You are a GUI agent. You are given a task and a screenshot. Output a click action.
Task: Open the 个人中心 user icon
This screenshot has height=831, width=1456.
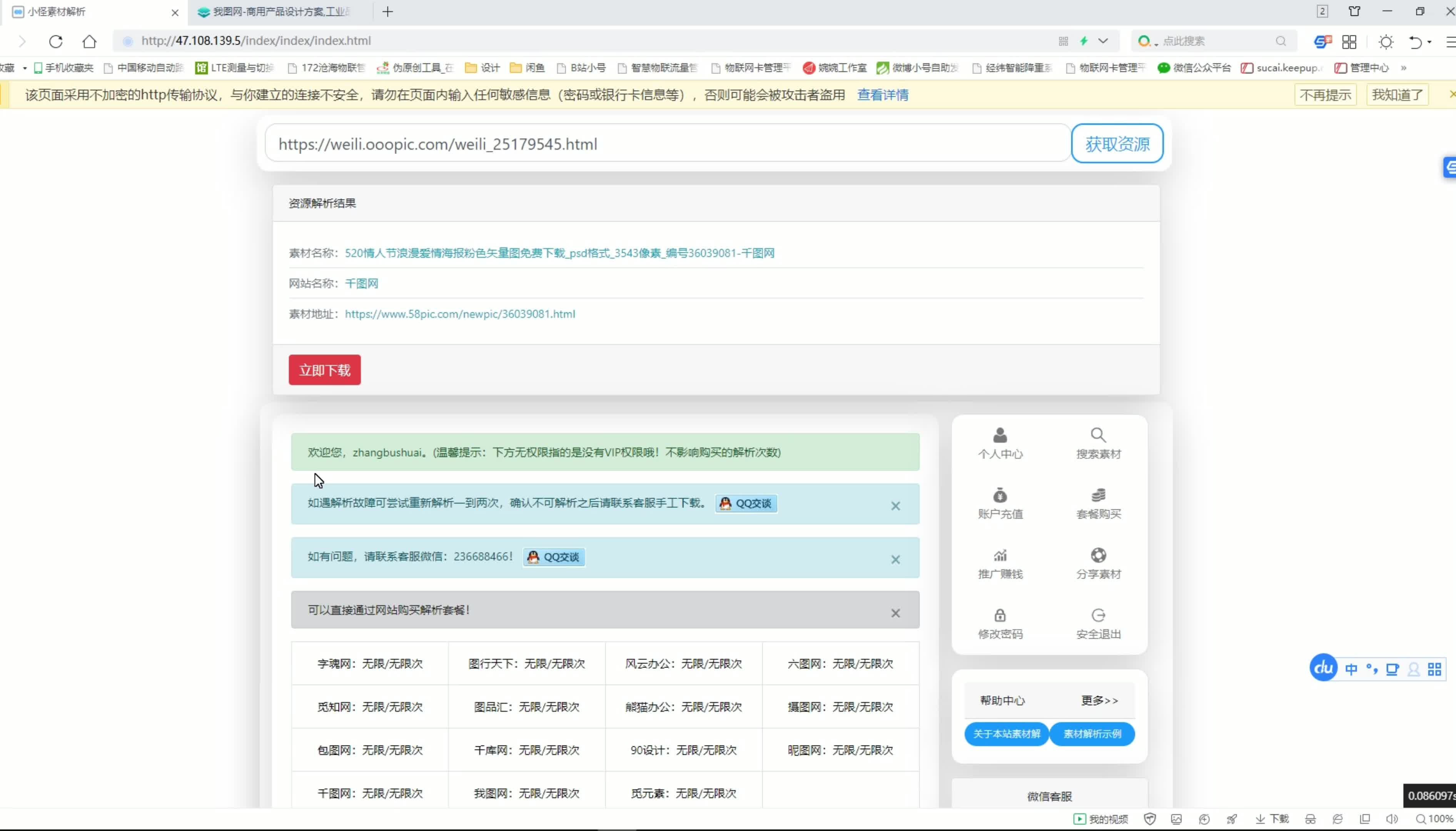pyautogui.click(x=1000, y=436)
